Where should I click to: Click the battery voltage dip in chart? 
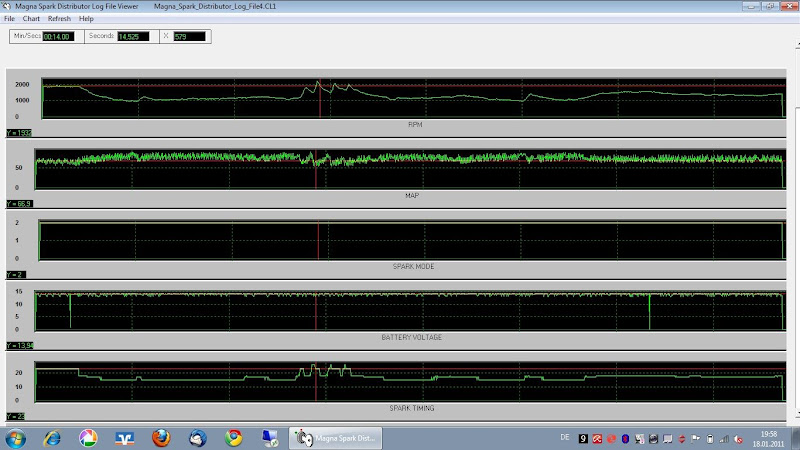(70, 315)
